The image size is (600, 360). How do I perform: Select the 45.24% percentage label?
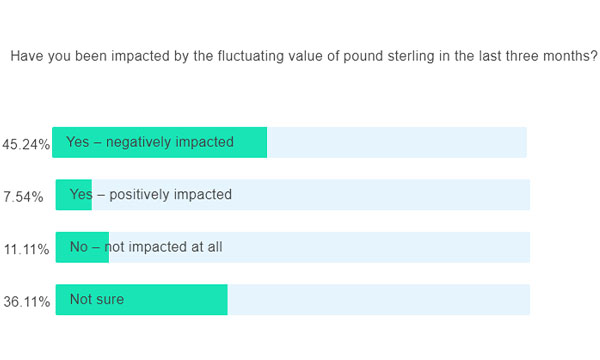pyautogui.click(x=26, y=145)
